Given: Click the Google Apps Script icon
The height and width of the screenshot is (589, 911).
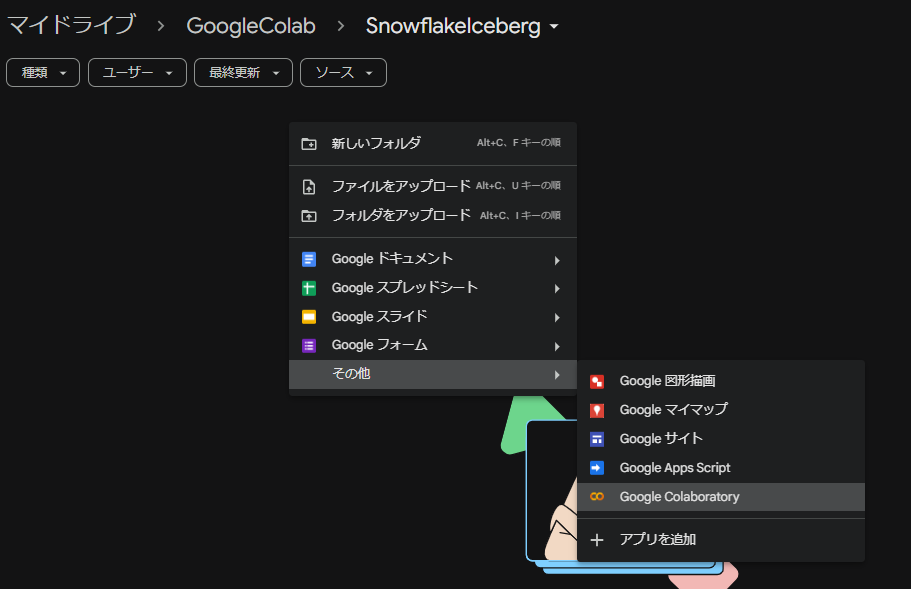Looking at the screenshot, I should point(597,467).
